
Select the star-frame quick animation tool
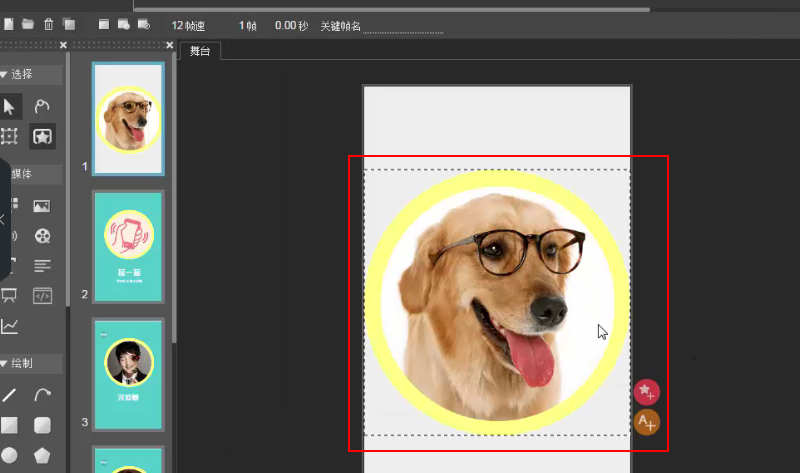42,136
